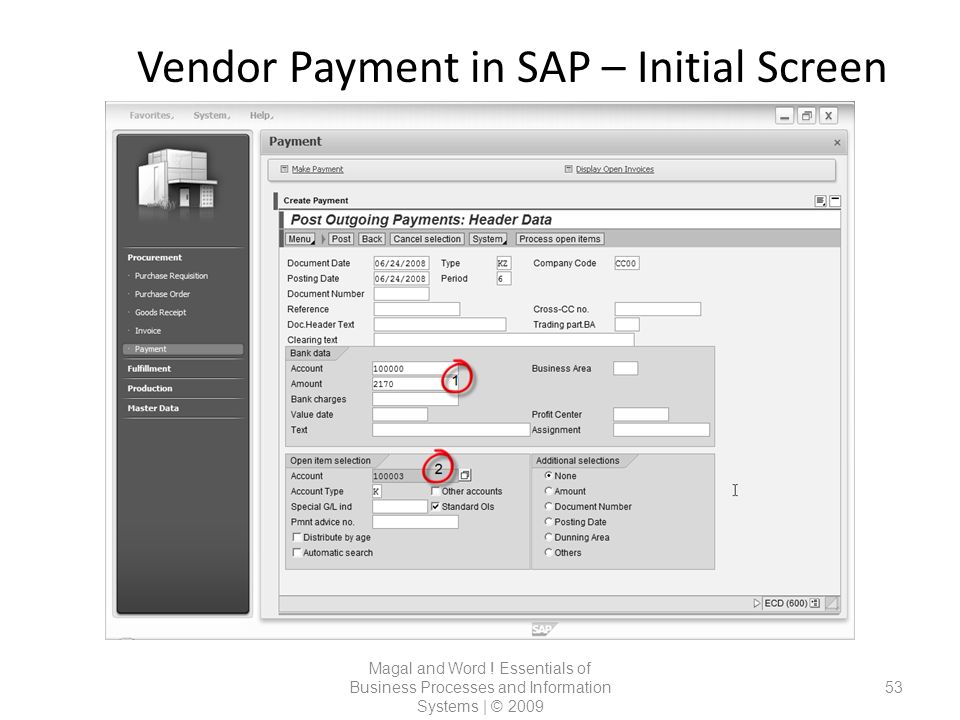Open Purchase Order in the sidebar
The width and height of the screenshot is (960, 720).
(162, 294)
